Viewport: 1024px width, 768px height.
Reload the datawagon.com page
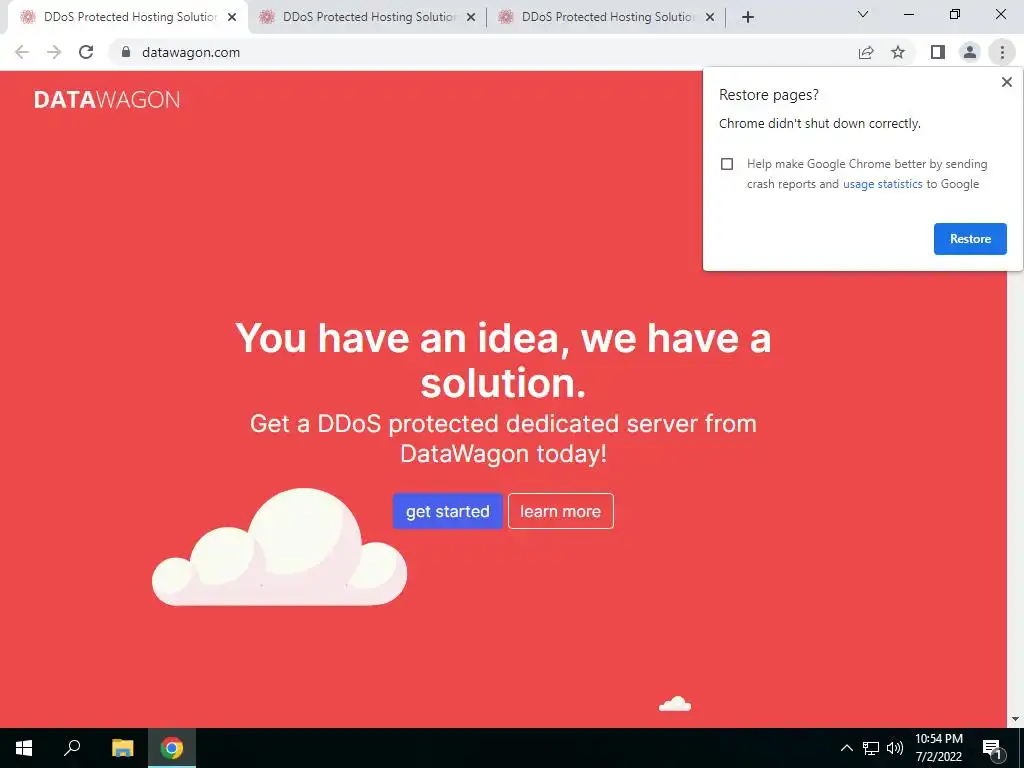coord(86,52)
